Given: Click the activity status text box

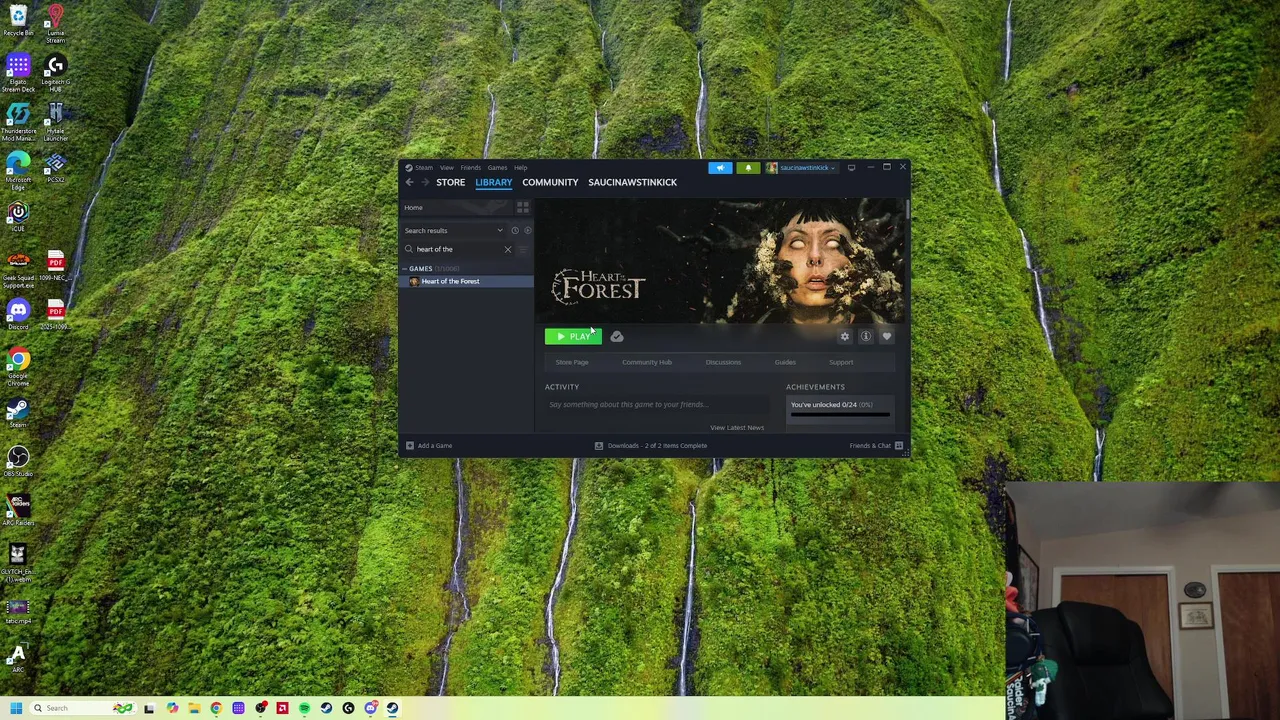Looking at the screenshot, I should tap(657, 404).
